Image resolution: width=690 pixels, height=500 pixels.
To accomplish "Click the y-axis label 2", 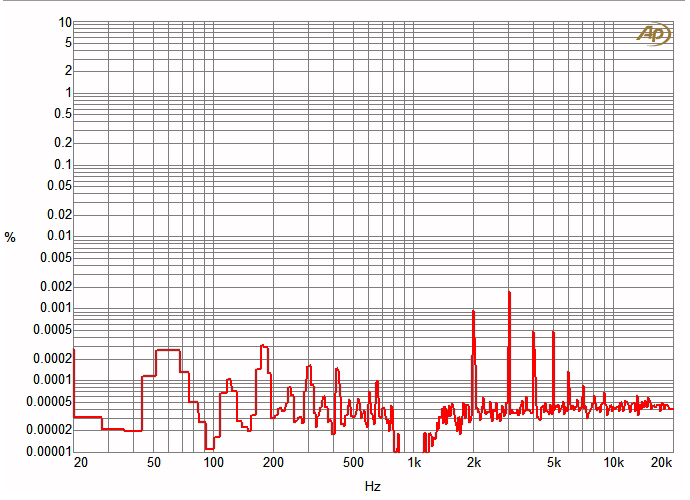I will [68, 70].
